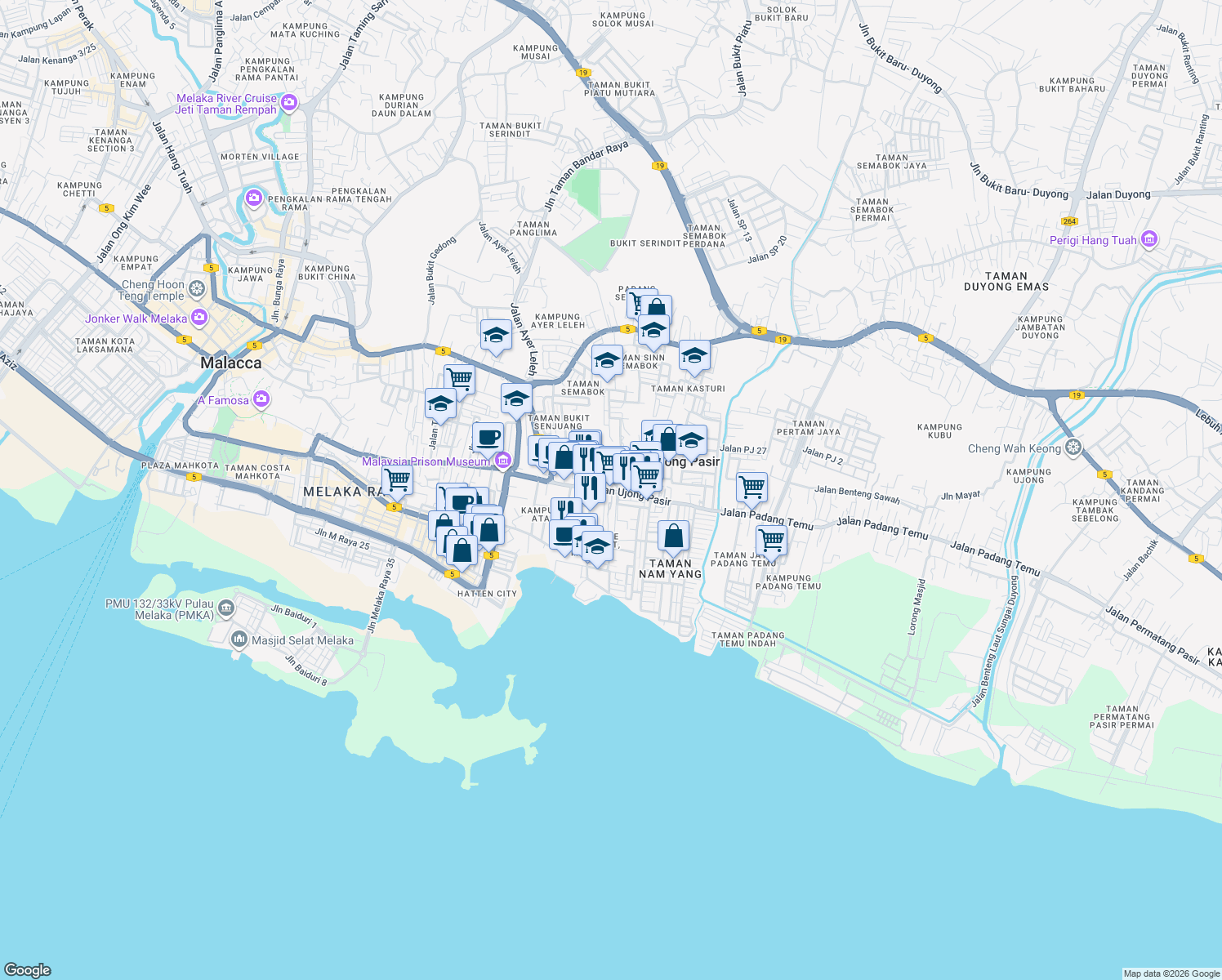The image size is (1222, 980).
Task: Open the A Famosa attraction marker
Action: point(261,399)
